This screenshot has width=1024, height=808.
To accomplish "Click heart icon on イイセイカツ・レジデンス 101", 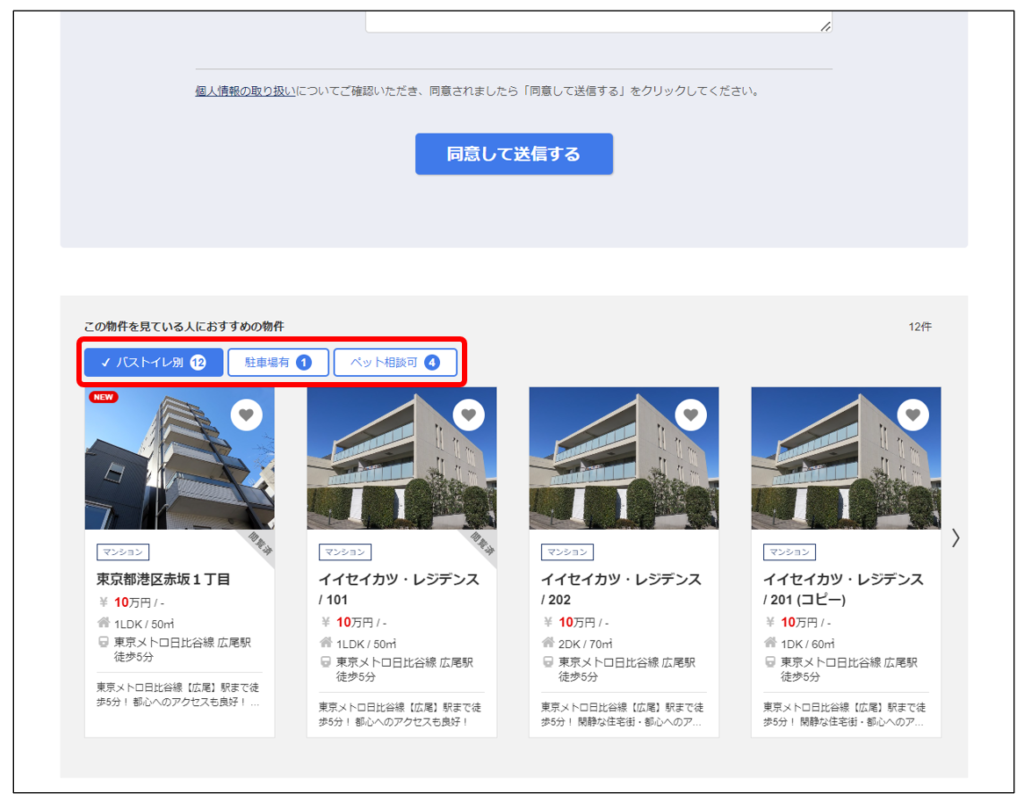I will tap(468, 415).
